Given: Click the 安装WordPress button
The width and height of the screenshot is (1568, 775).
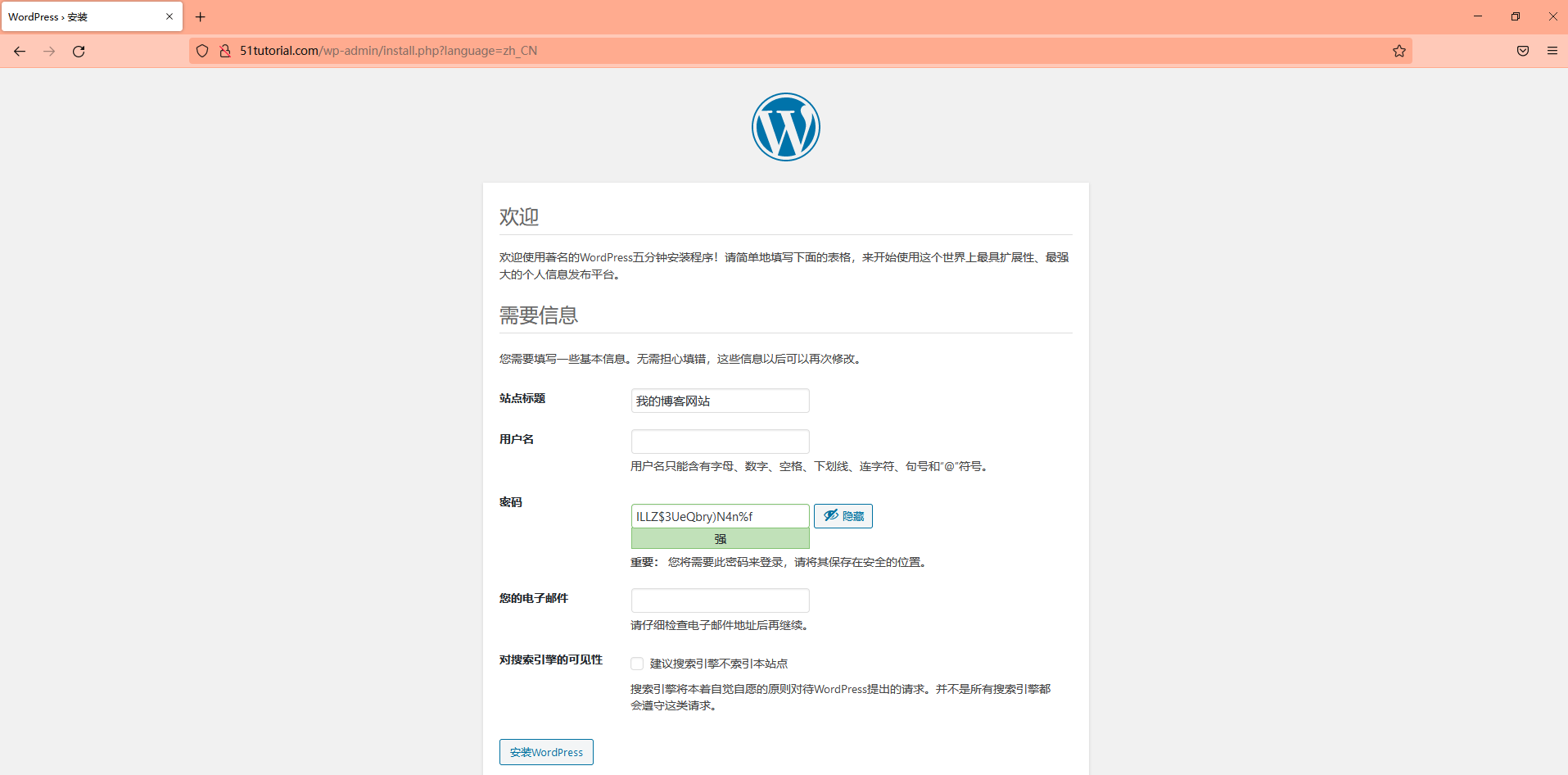Looking at the screenshot, I should point(546,752).
